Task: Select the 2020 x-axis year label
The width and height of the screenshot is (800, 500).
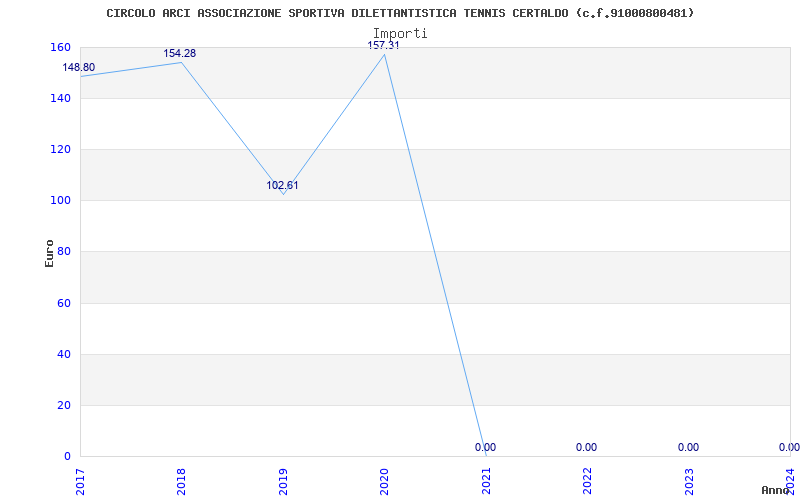Action: 384,481
